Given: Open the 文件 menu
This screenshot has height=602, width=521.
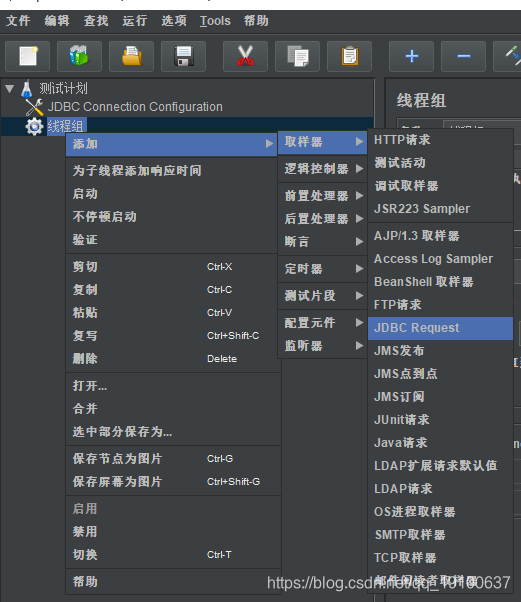Looking at the screenshot, I should tap(18, 21).
